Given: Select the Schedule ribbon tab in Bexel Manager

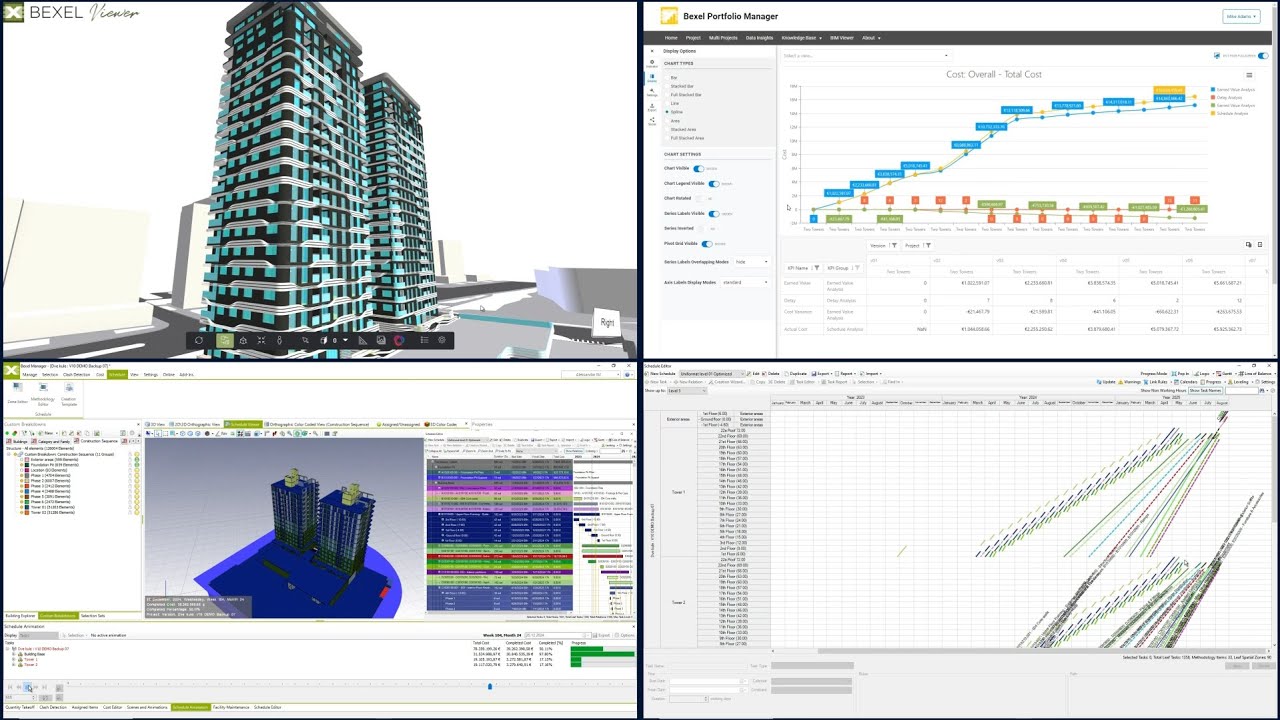Looking at the screenshot, I should 117,374.
